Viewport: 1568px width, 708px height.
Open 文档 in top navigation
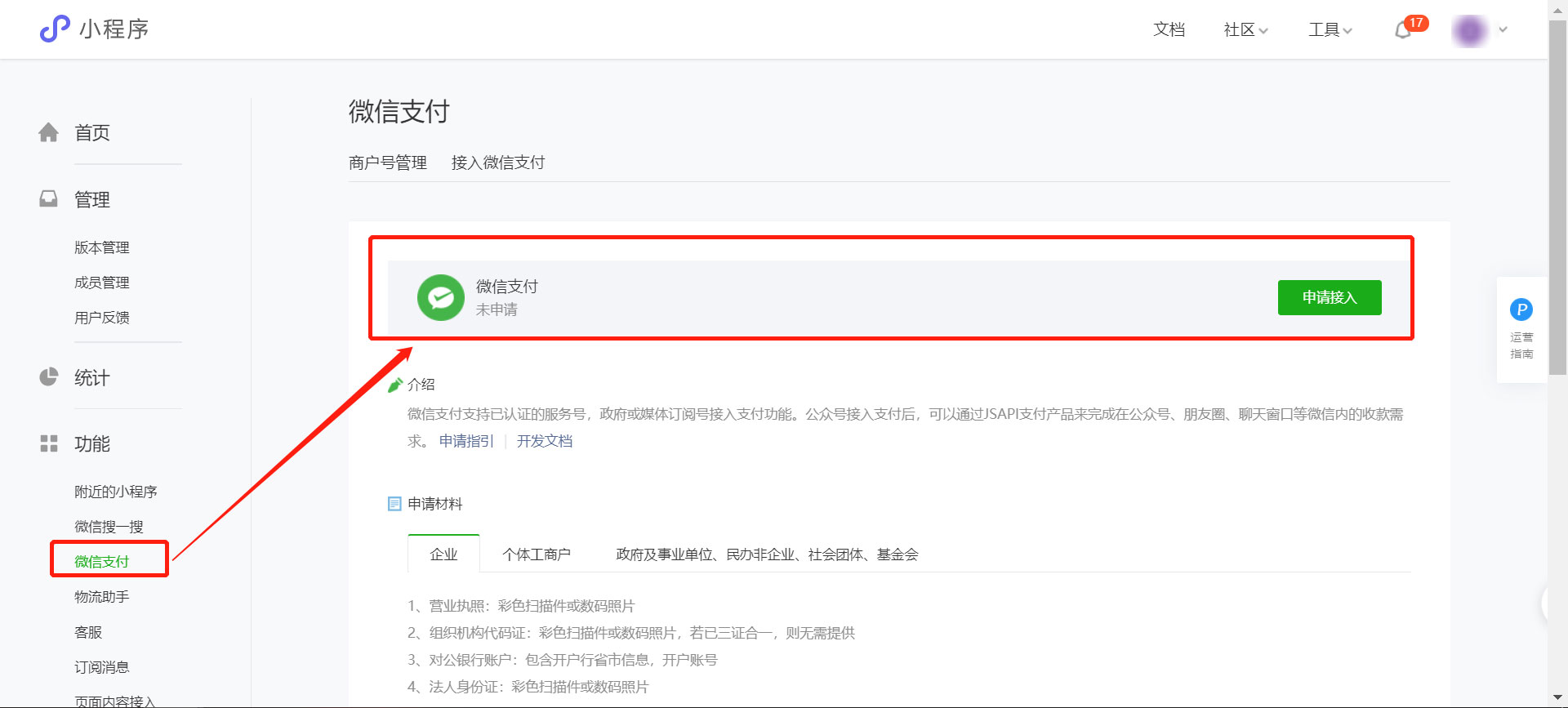(1169, 30)
